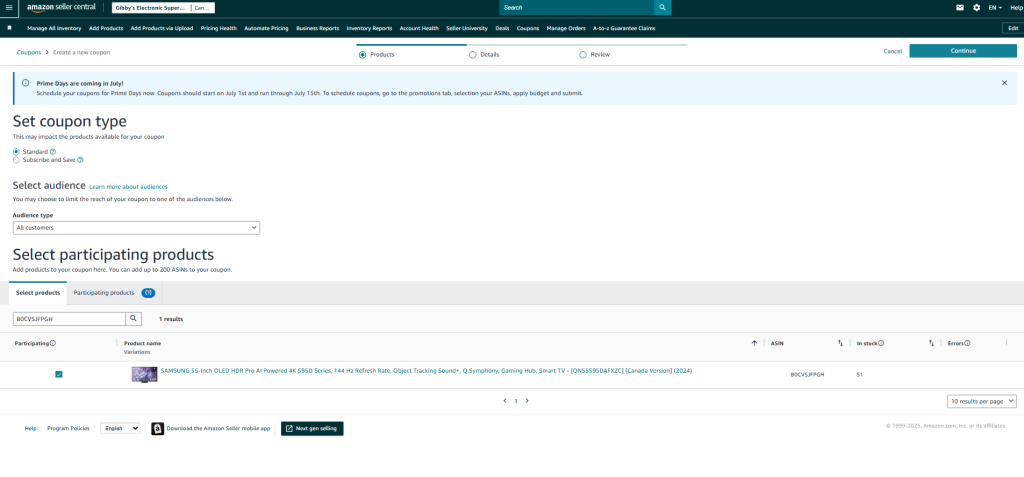Open Learn more about audiences link
The width and height of the screenshot is (1024, 477).
tap(128, 187)
